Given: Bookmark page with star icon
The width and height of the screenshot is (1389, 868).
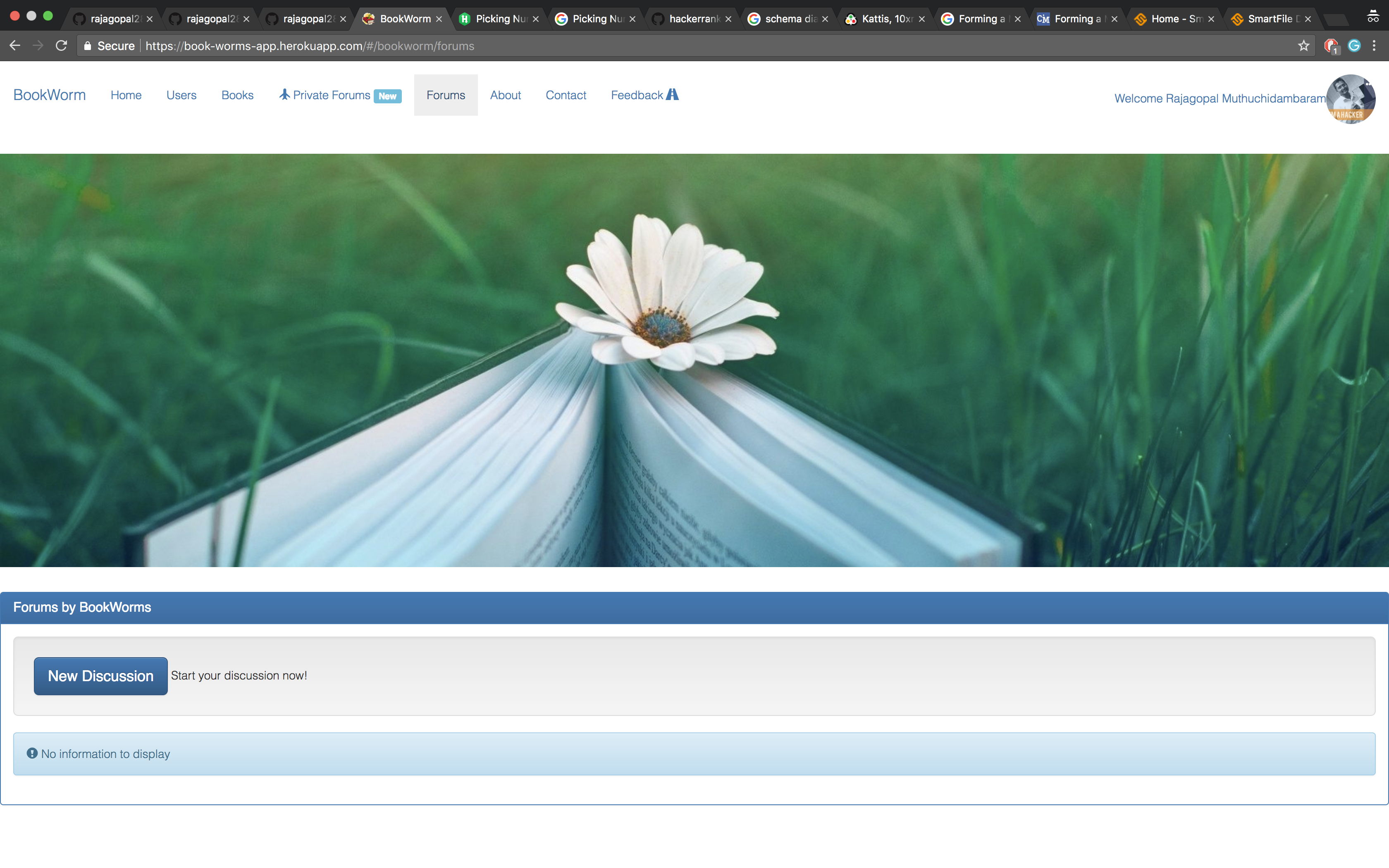Looking at the screenshot, I should point(1303,46).
